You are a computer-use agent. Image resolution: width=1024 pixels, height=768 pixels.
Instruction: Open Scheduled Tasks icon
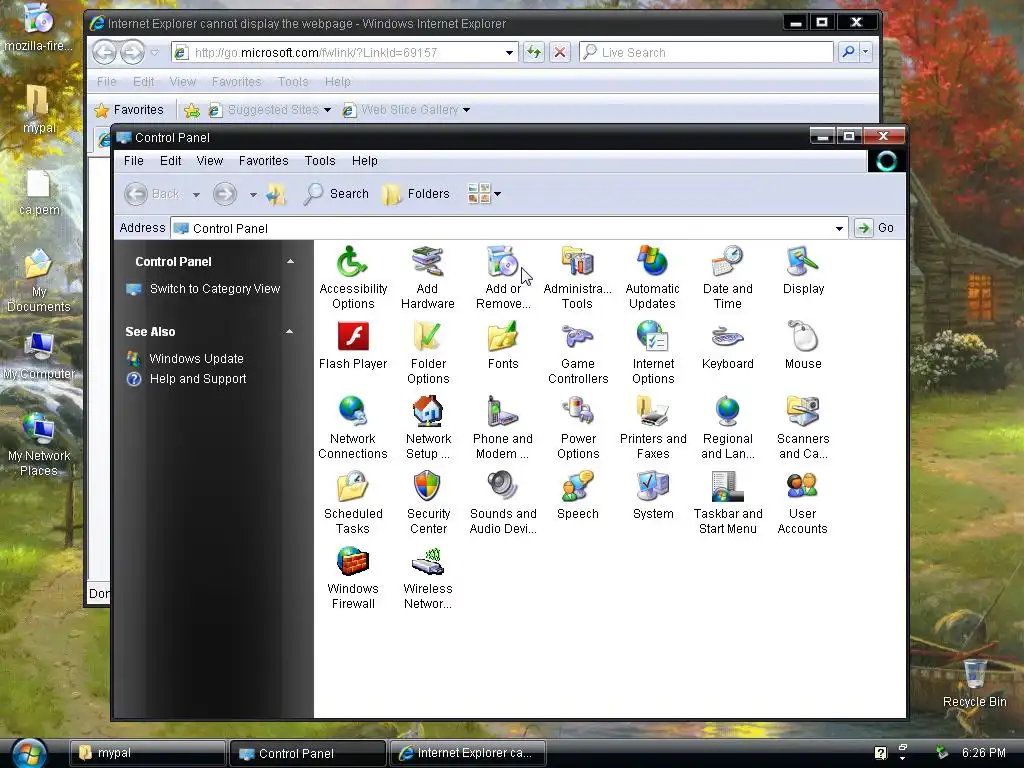353,502
